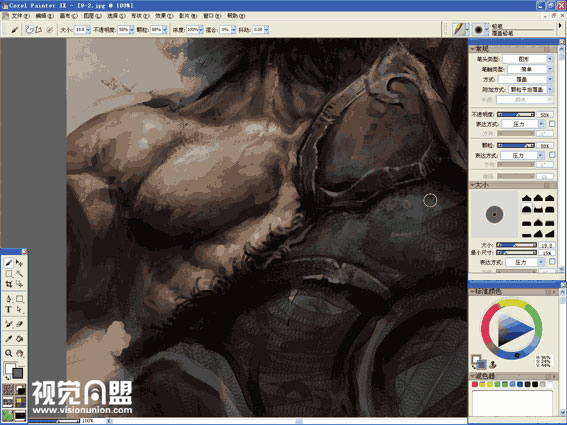Toggle the clone color stamp icon
This screenshot has width=567, height=425.
click(493, 365)
